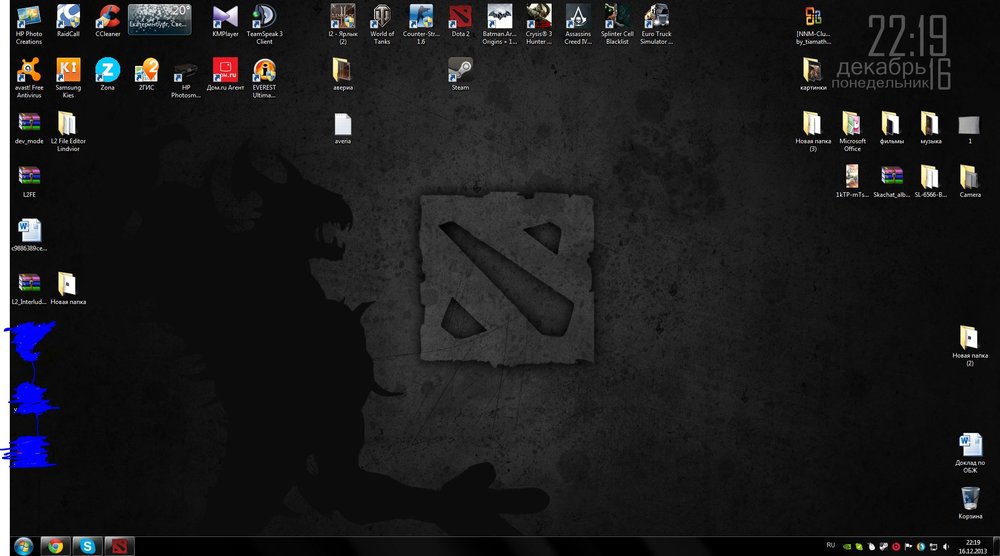Open the Steam desktop shortcut
The width and height of the screenshot is (1000, 556).
coord(460,70)
